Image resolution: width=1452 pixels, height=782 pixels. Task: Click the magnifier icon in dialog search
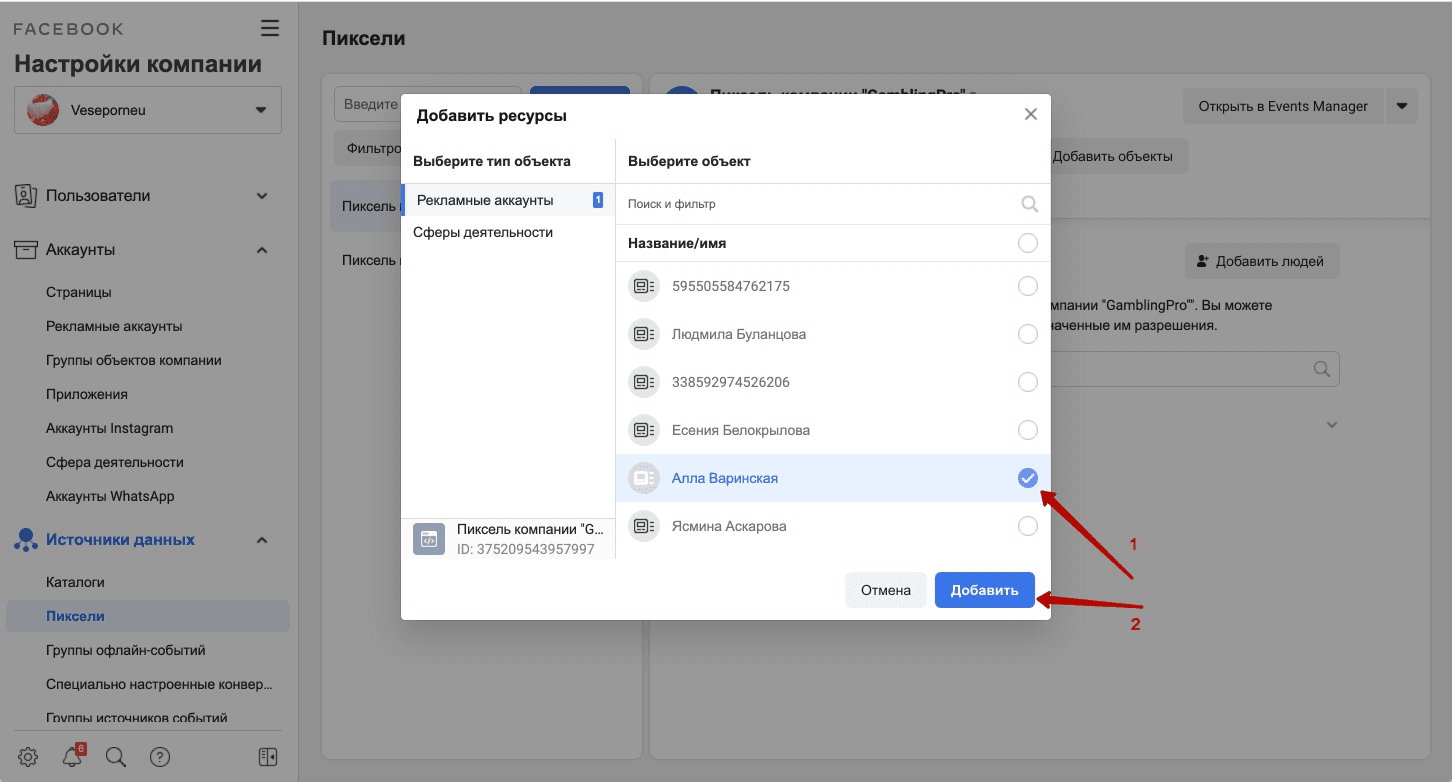1030,204
